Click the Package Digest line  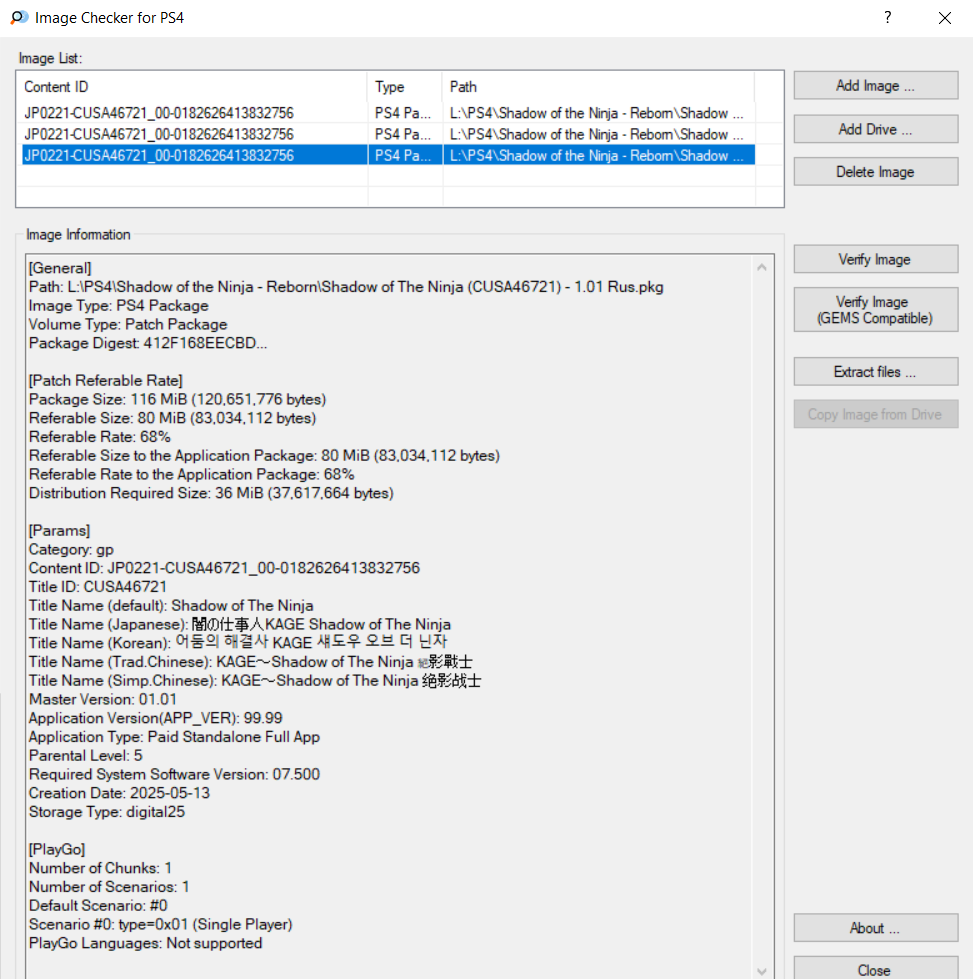click(148, 343)
